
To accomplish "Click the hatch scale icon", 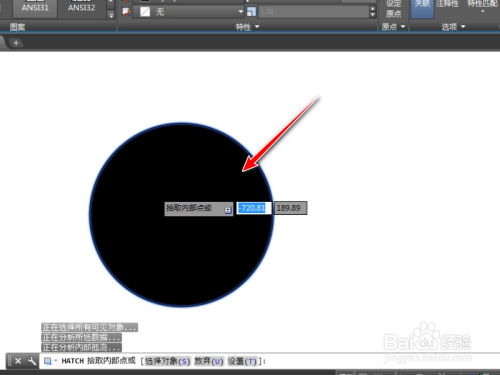I will pyautogui.click(x=251, y=12).
